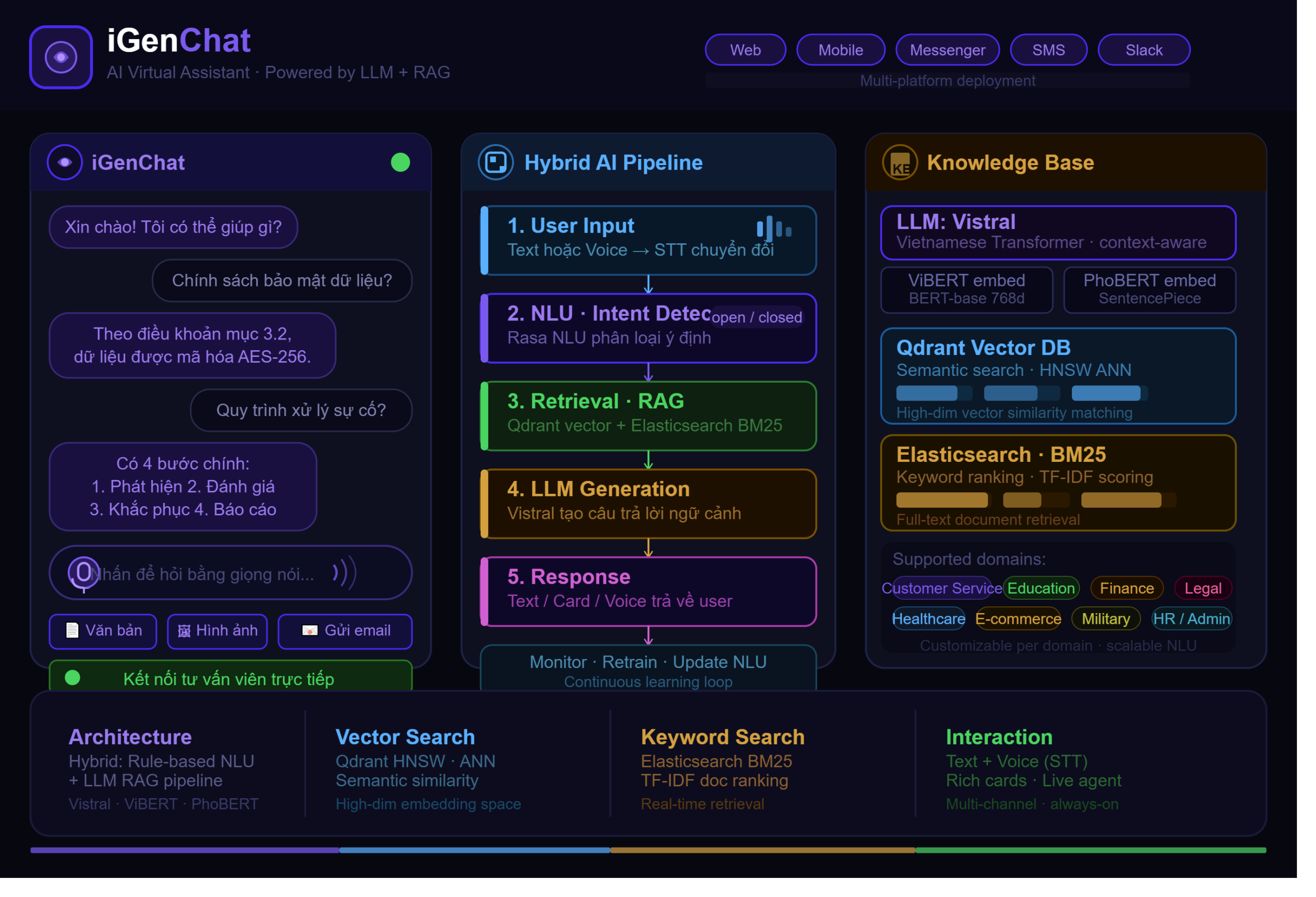Screen dimensions: 1316x897
Task: Select the Web platform pill
Action: point(746,50)
